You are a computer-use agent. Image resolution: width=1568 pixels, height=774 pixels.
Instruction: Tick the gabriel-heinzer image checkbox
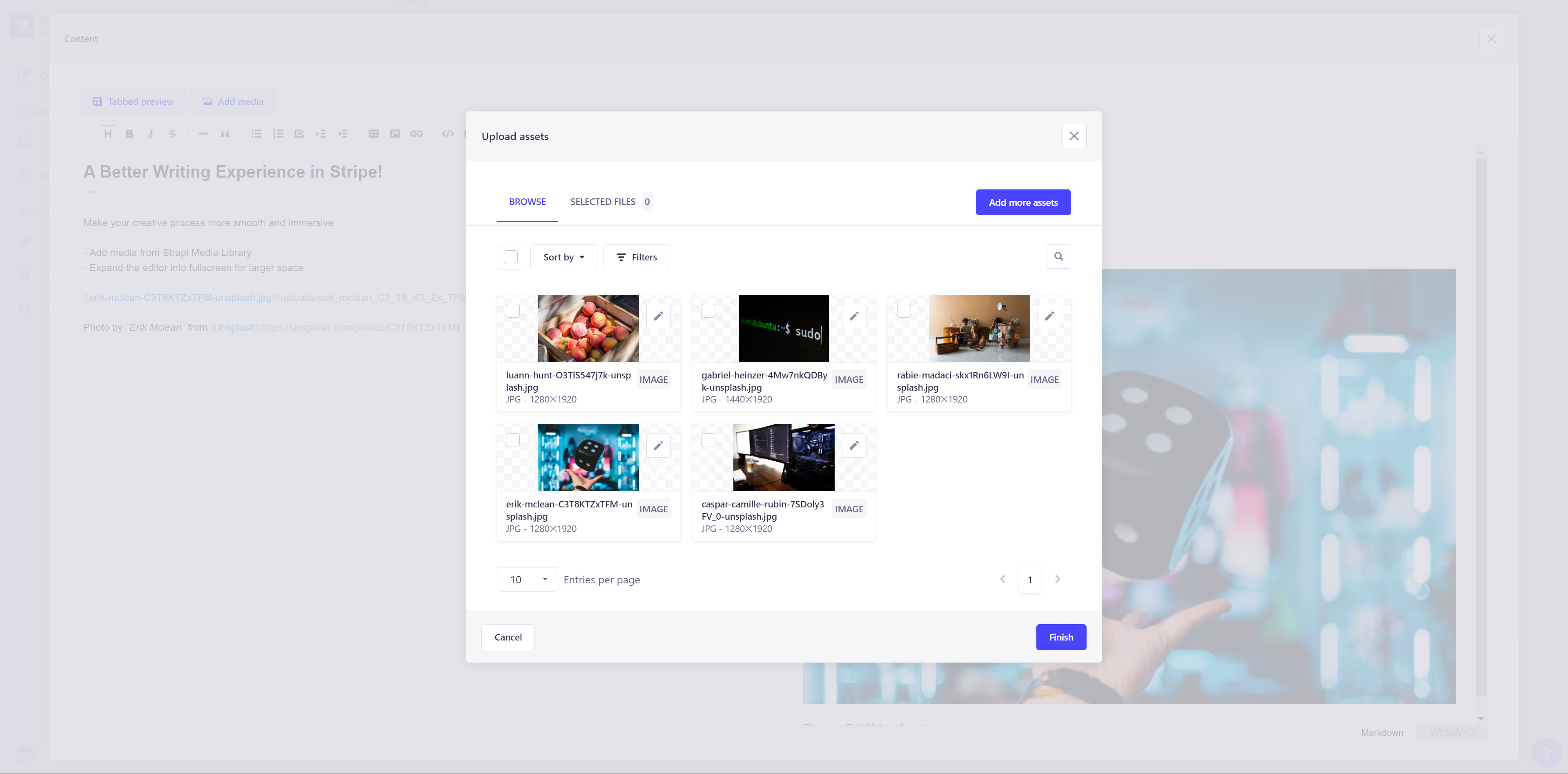pyautogui.click(x=708, y=311)
